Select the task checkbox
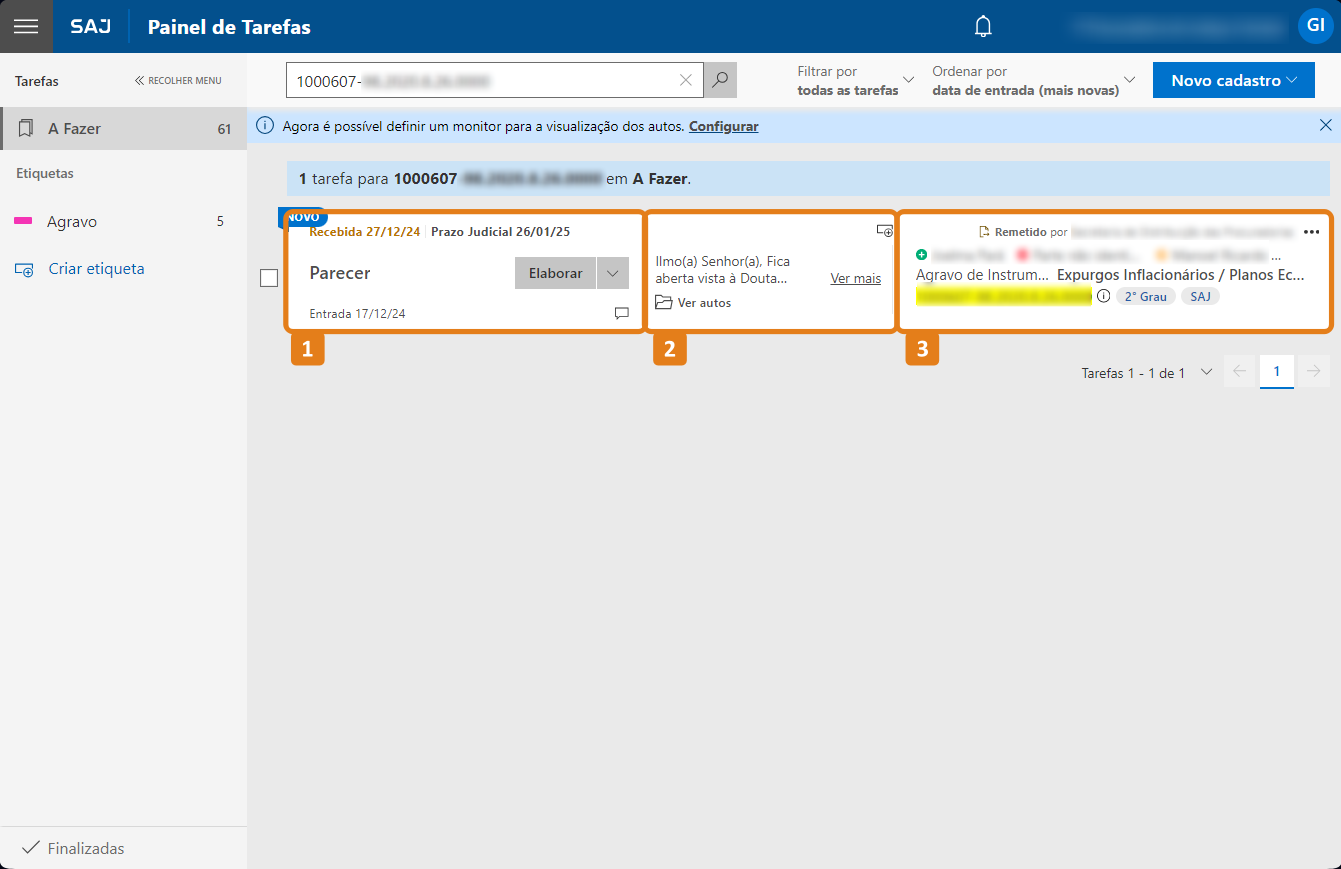This screenshot has height=869, width=1341. [269, 278]
